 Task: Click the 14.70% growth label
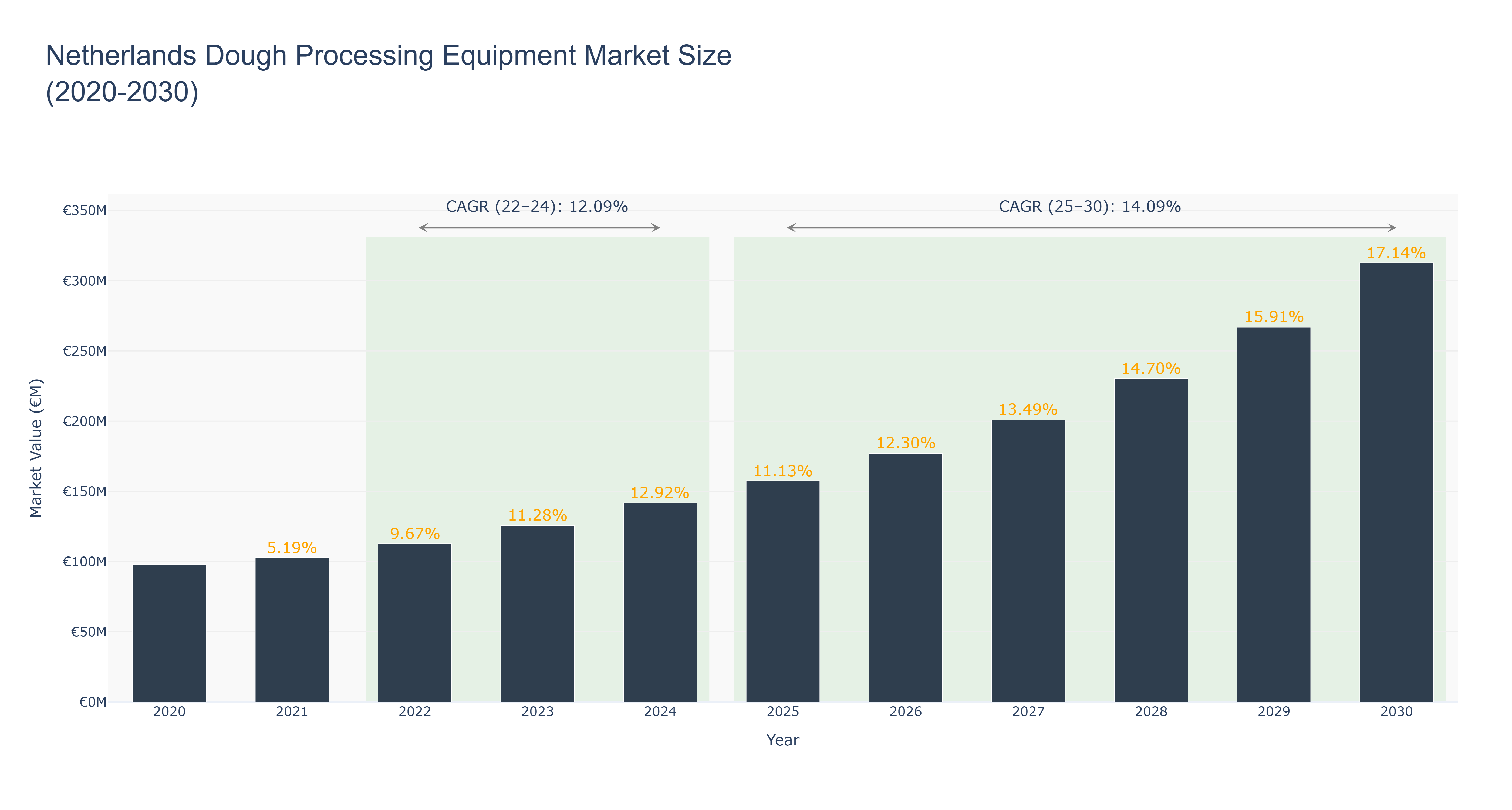1151,369
